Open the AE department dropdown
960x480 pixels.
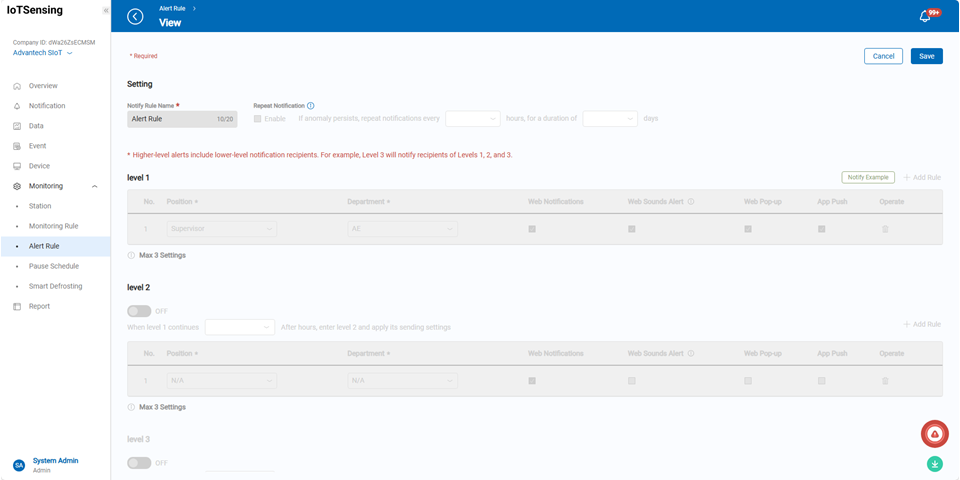pos(402,229)
